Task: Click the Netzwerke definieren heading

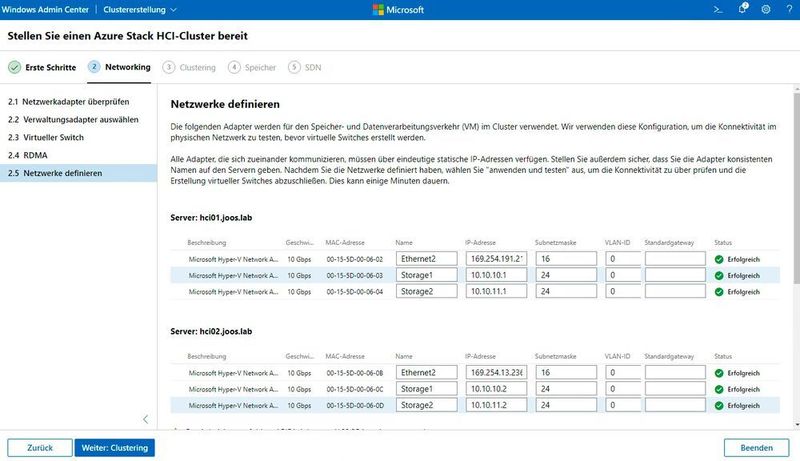Action: (x=225, y=104)
